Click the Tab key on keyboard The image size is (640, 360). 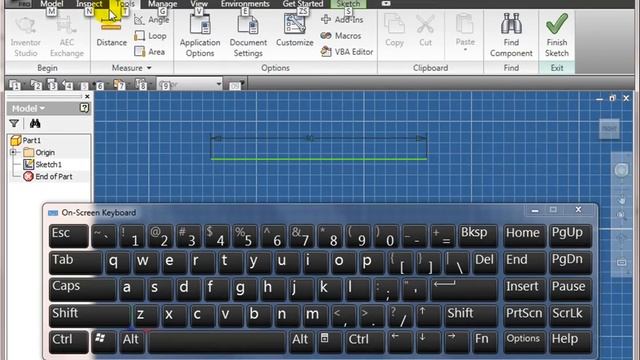pyautogui.click(x=76, y=262)
